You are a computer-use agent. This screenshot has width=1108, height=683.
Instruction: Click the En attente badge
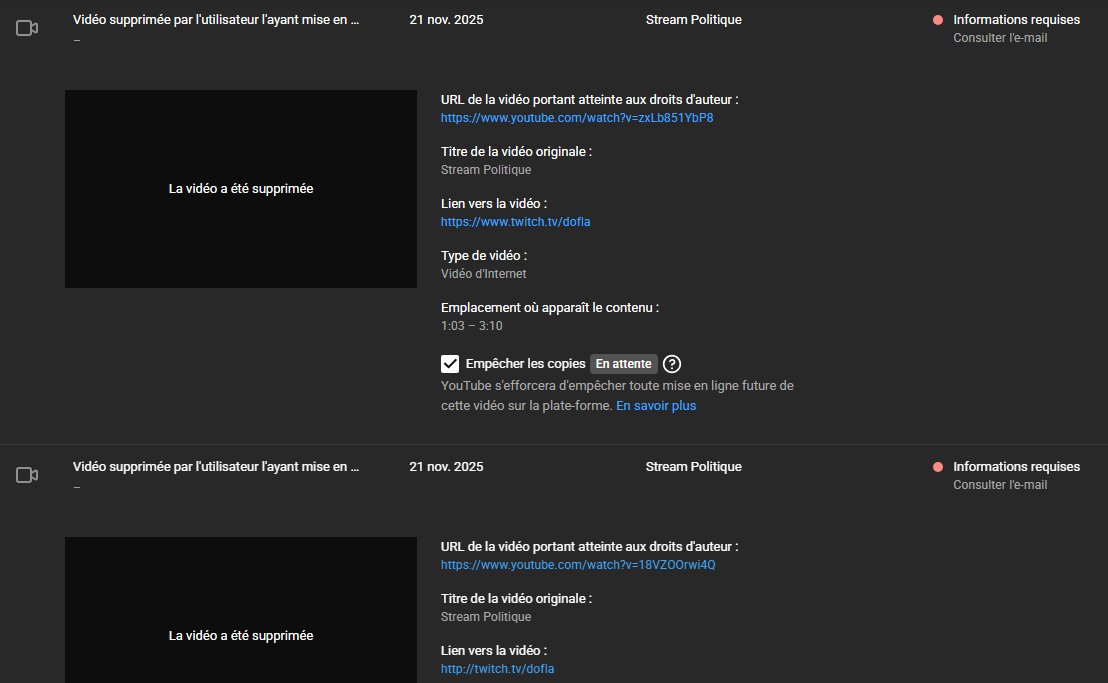point(623,364)
